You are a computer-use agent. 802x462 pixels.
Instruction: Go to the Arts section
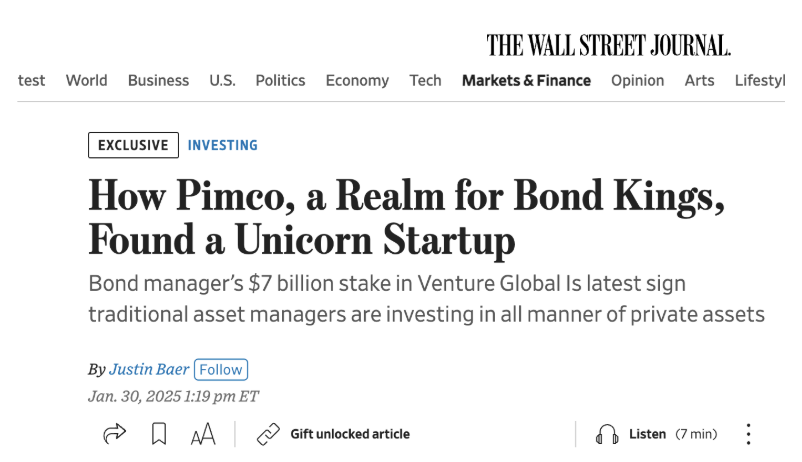click(x=699, y=81)
